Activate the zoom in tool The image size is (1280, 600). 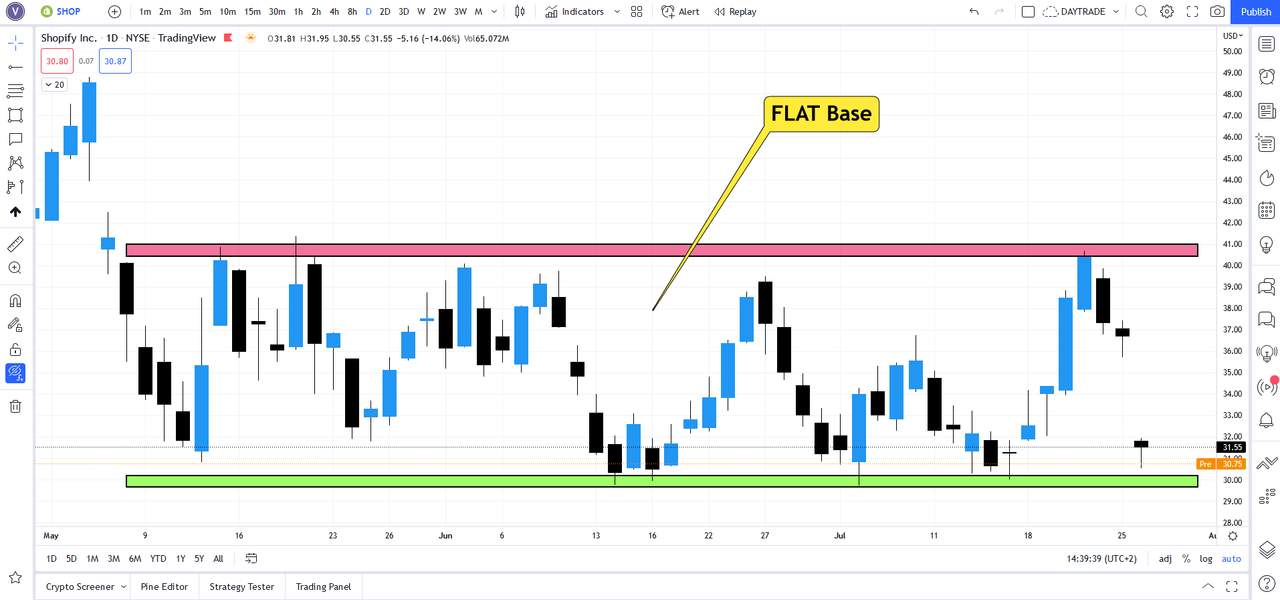(x=15, y=268)
